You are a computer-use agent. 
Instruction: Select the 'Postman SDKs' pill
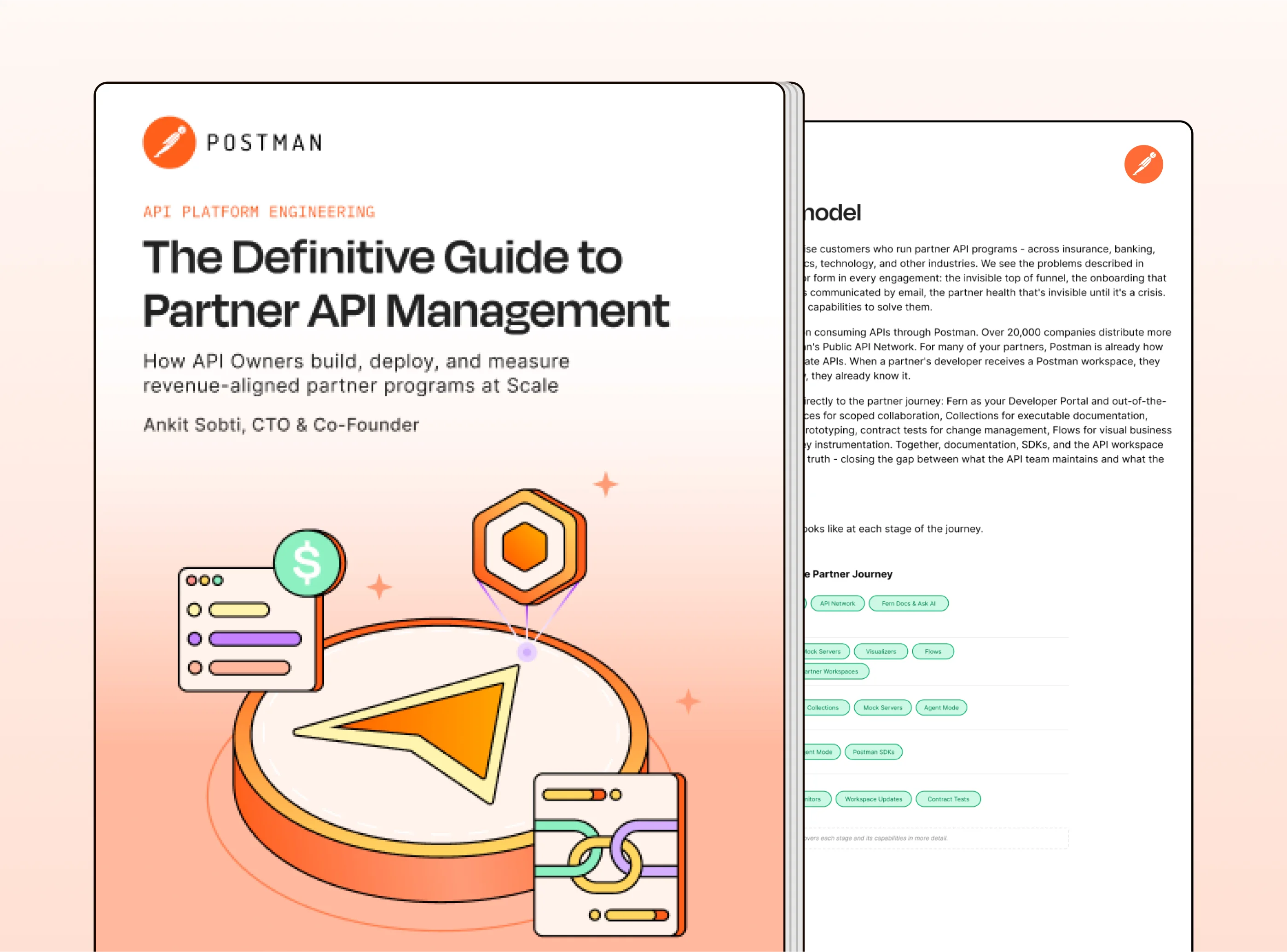pos(873,752)
